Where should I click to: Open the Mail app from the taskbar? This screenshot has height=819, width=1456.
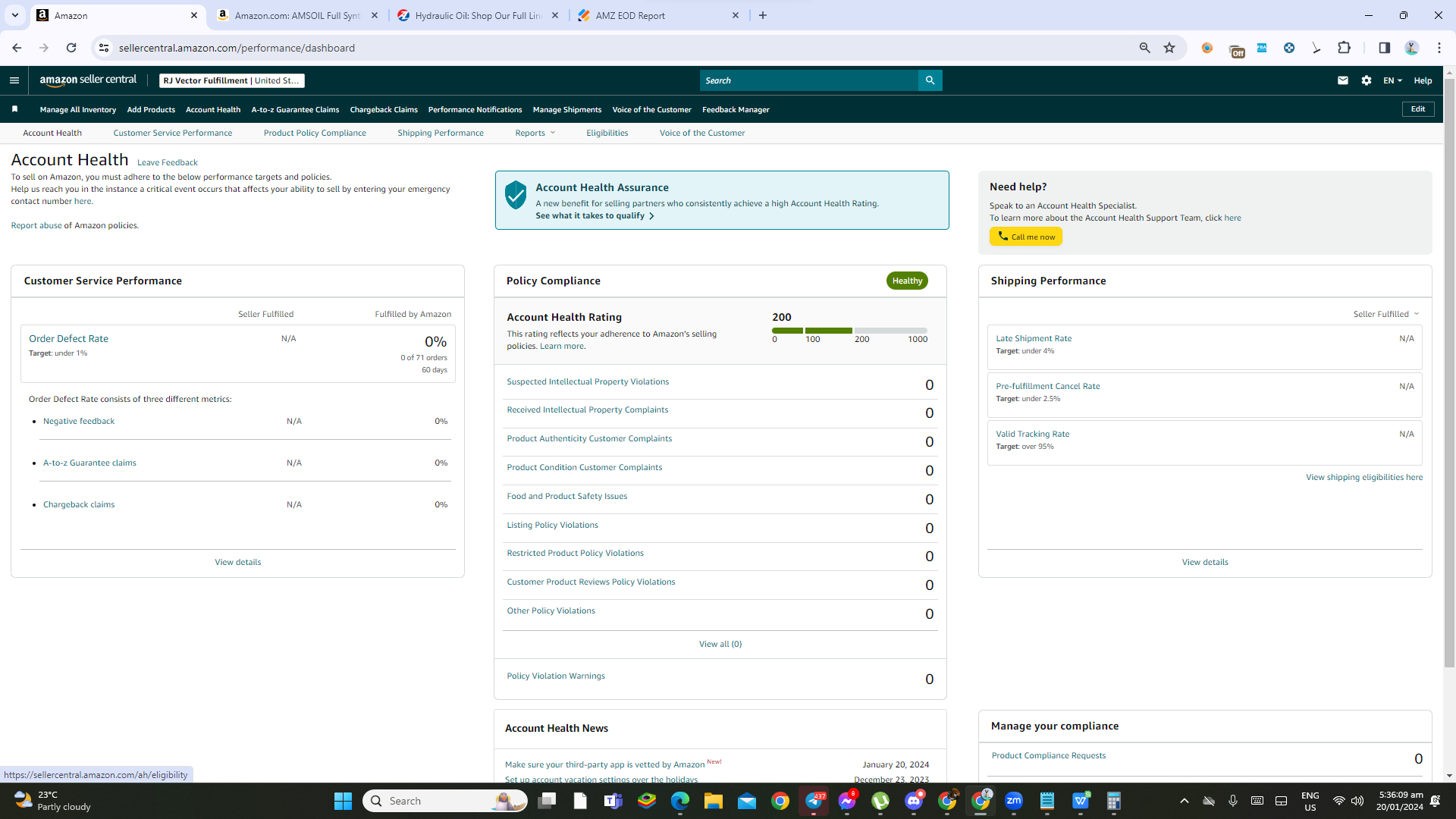(746, 801)
